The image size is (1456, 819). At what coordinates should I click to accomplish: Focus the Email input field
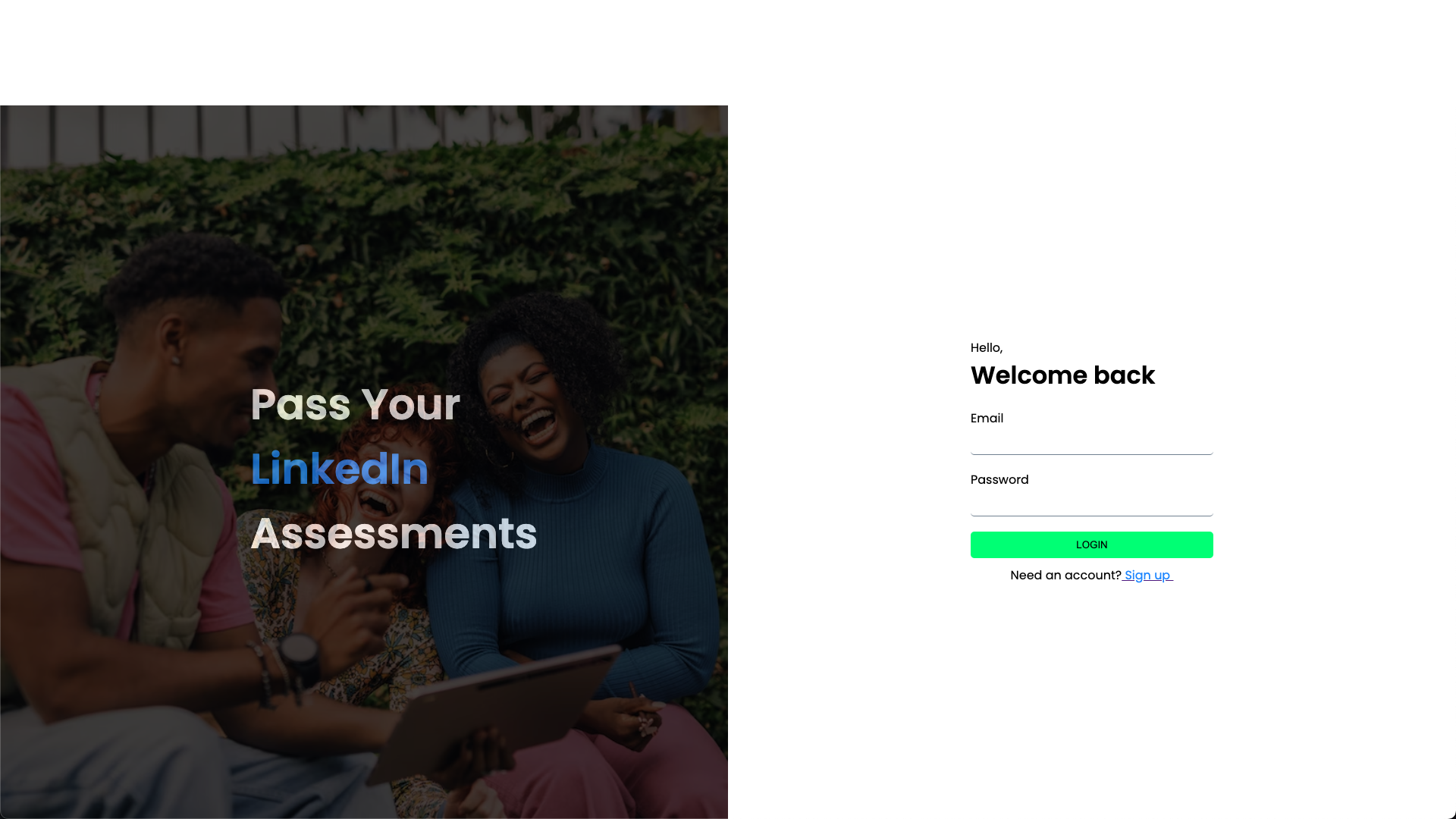pyautogui.click(x=1091, y=442)
